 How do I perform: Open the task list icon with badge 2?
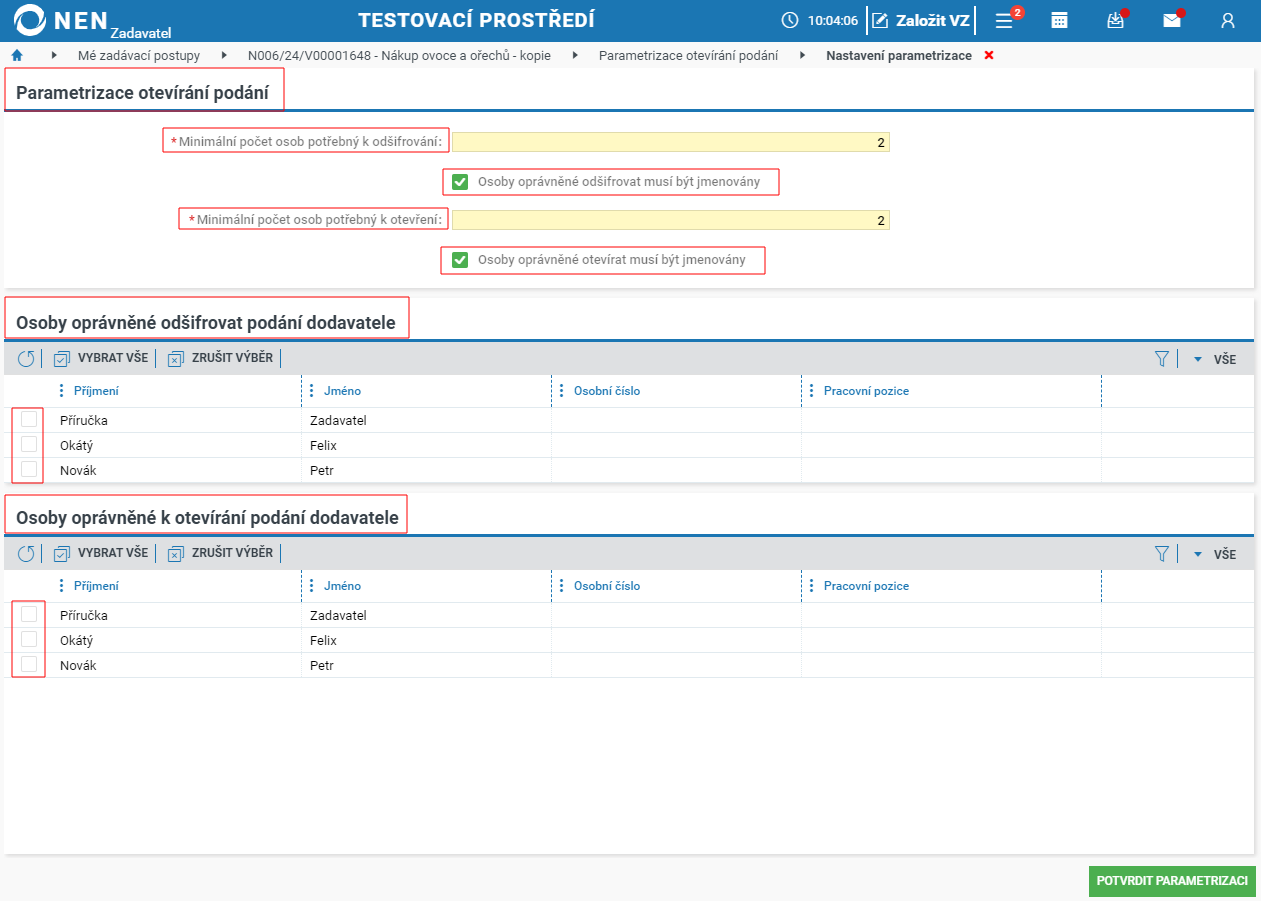pos(1005,20)
